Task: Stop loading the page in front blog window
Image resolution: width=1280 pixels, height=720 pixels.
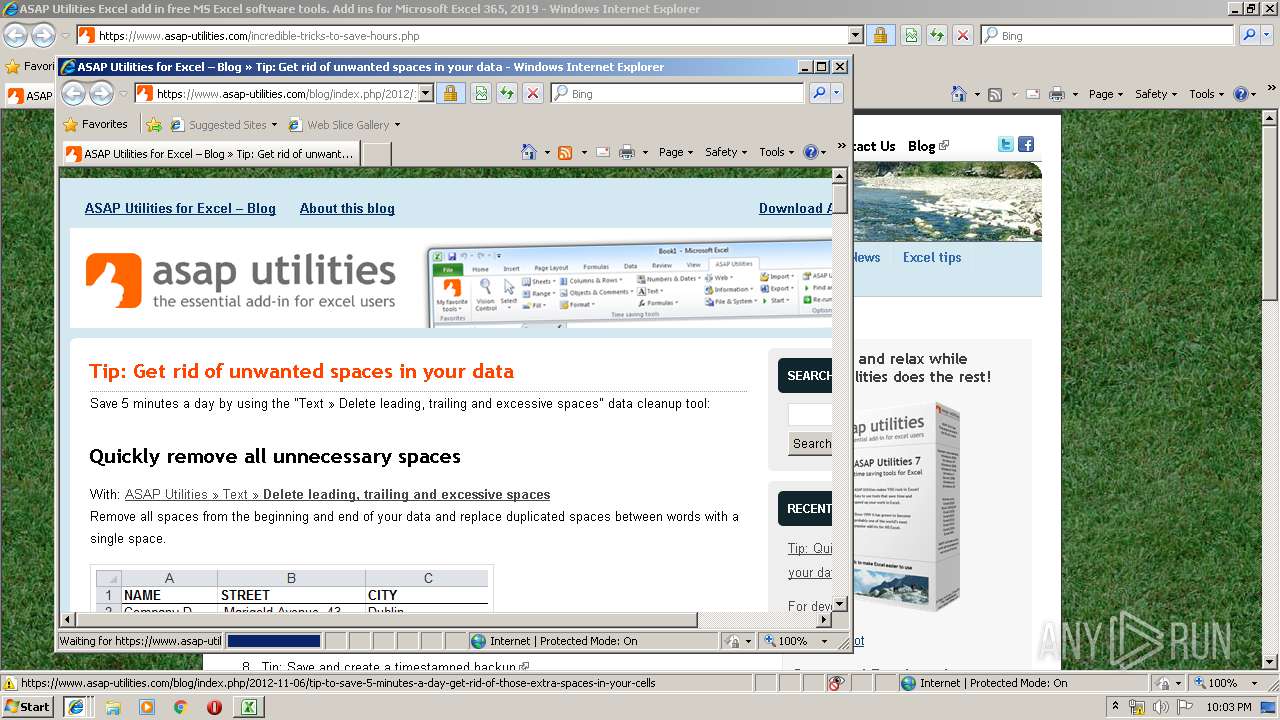Action: click(x=533, y=93)
